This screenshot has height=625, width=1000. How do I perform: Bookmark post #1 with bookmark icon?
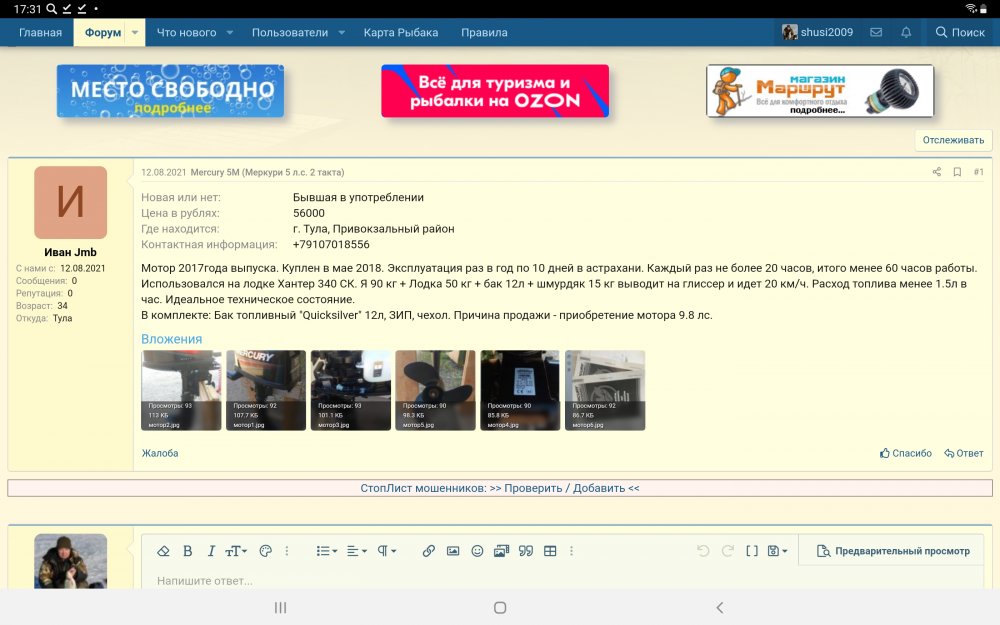coord(957,172)
